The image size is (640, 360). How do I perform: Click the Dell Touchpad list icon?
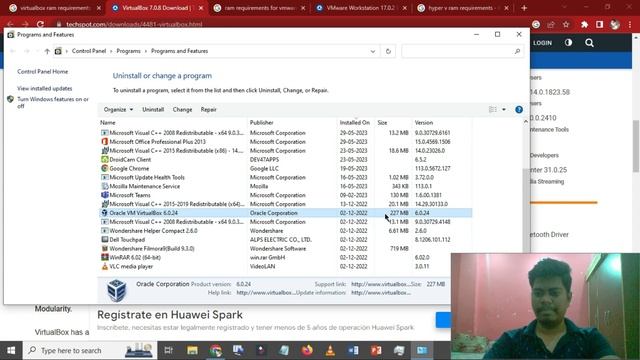click(104, 240)
